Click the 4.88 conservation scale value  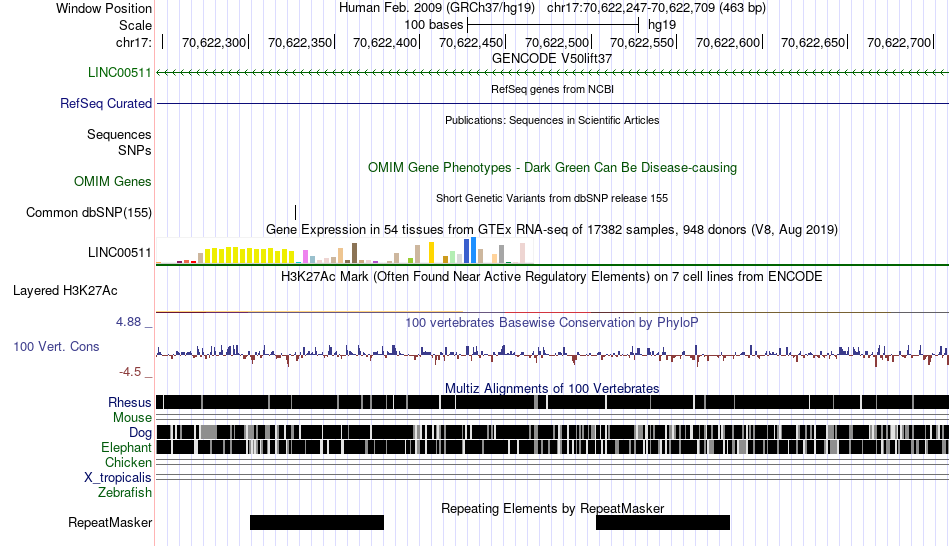point(128,322)
